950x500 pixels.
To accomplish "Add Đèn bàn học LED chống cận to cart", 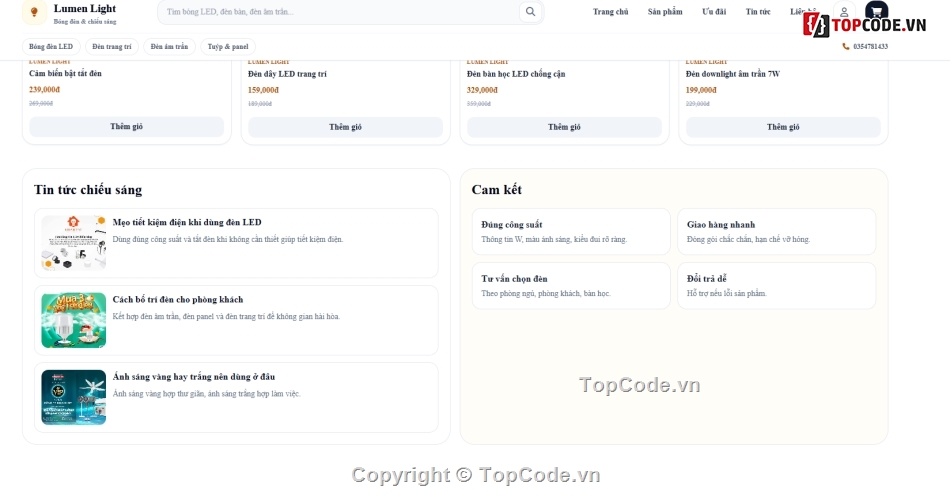I will click(564, 127).
